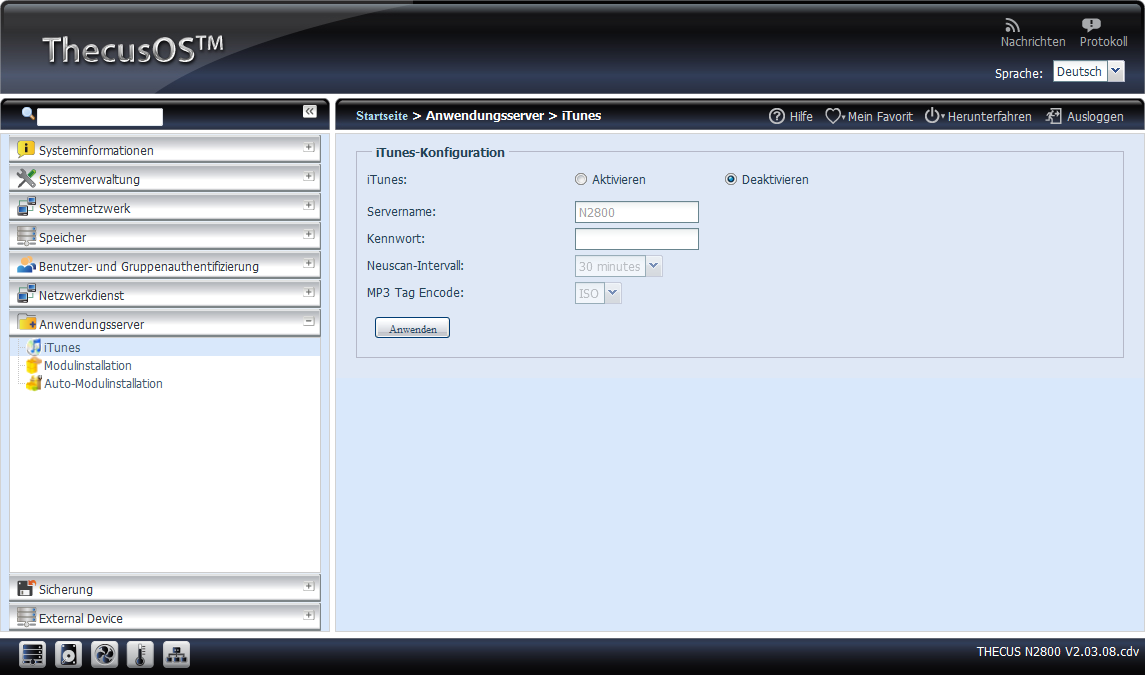Expand the Systemnetzwerk section
This screenshot has height=675, width=1145.
(309, 205)
